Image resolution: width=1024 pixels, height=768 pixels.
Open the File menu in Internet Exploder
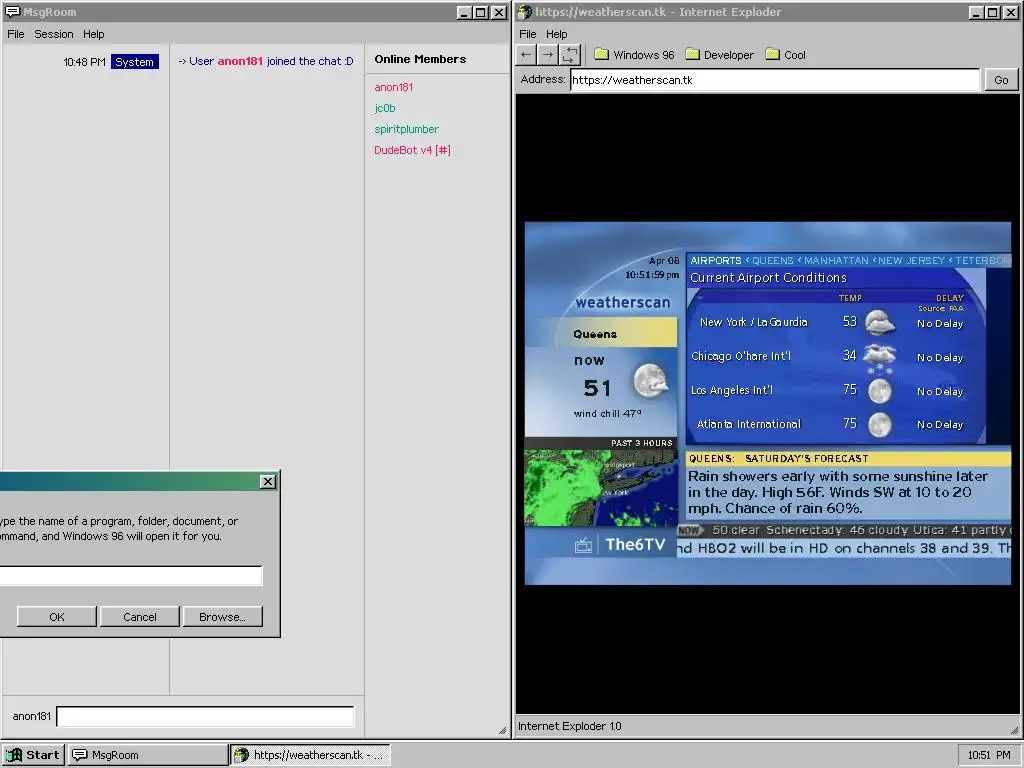click(x=528, y=34)
